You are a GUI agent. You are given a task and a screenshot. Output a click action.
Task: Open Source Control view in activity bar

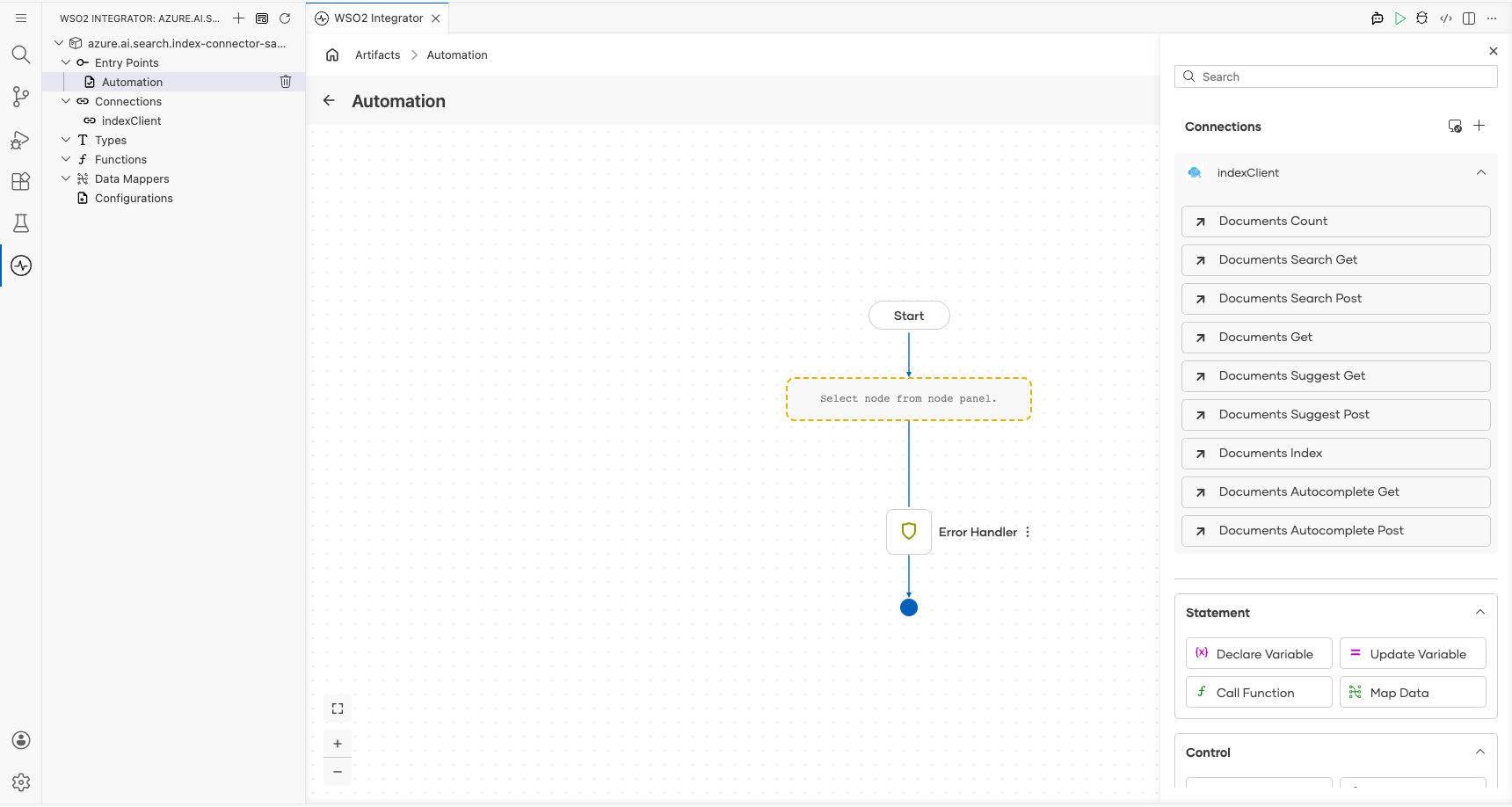21,97
